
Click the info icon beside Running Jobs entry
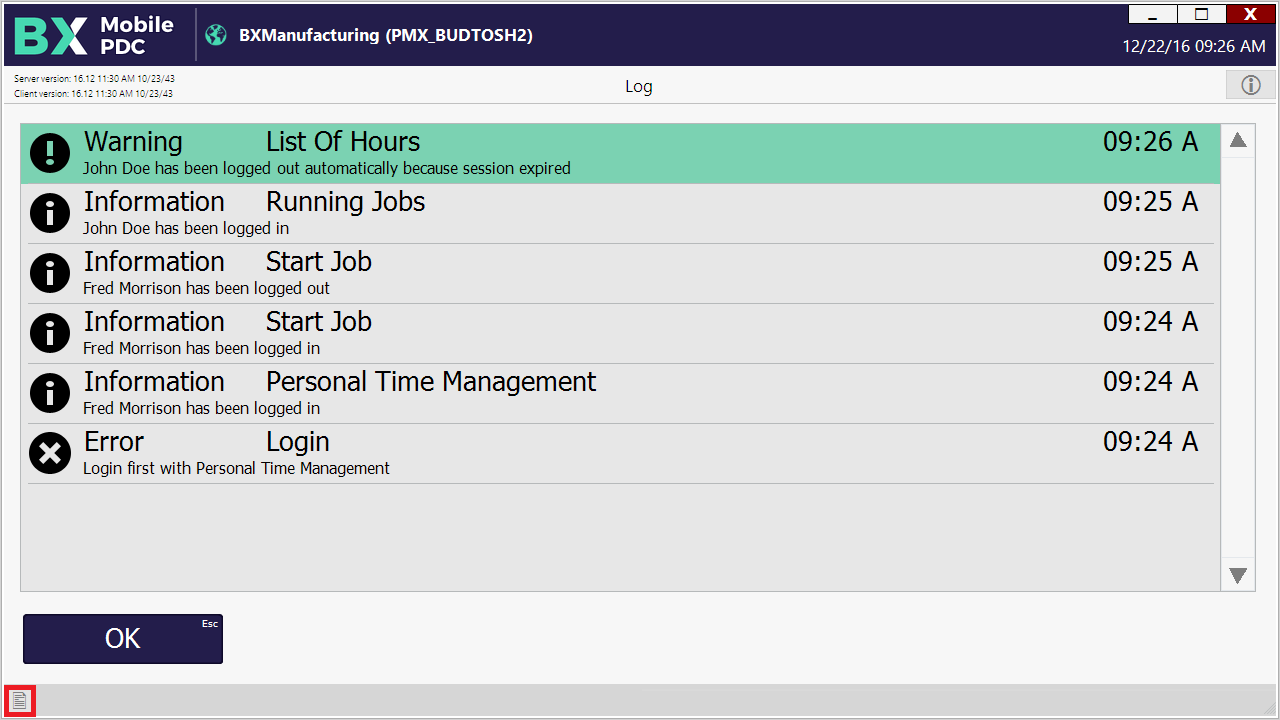(x=50, y=213)
